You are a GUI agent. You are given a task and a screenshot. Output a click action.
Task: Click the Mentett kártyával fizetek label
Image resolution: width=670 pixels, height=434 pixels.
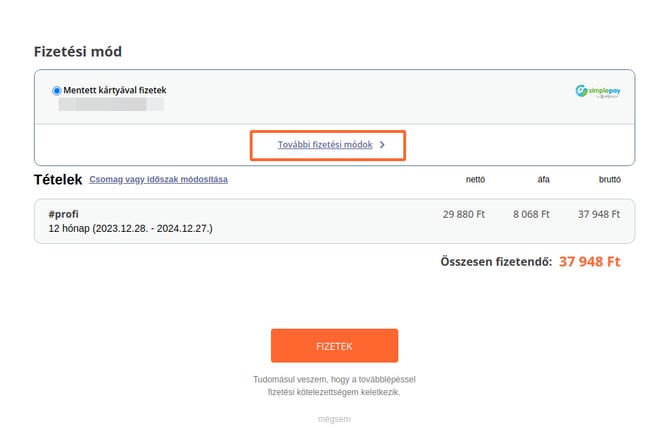point(116,90)
